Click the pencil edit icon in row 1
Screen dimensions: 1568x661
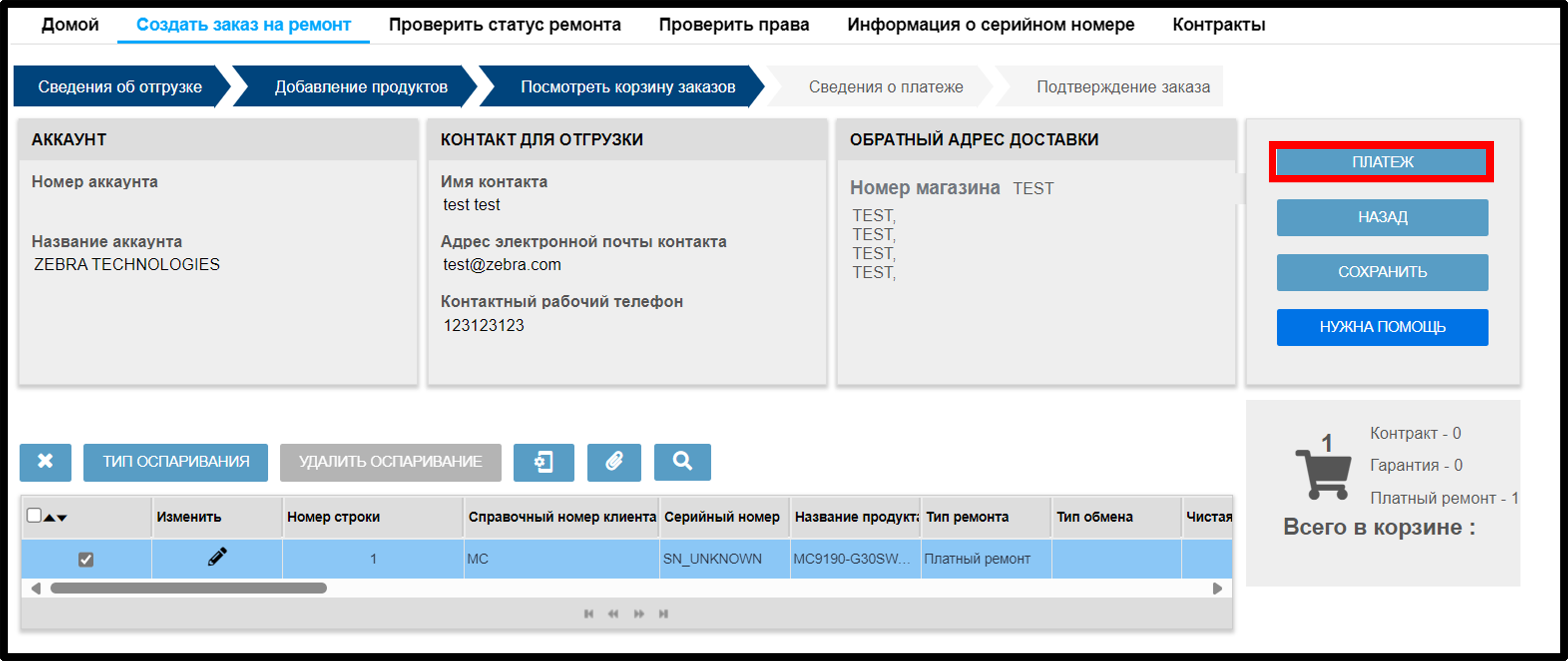[217, 557]
